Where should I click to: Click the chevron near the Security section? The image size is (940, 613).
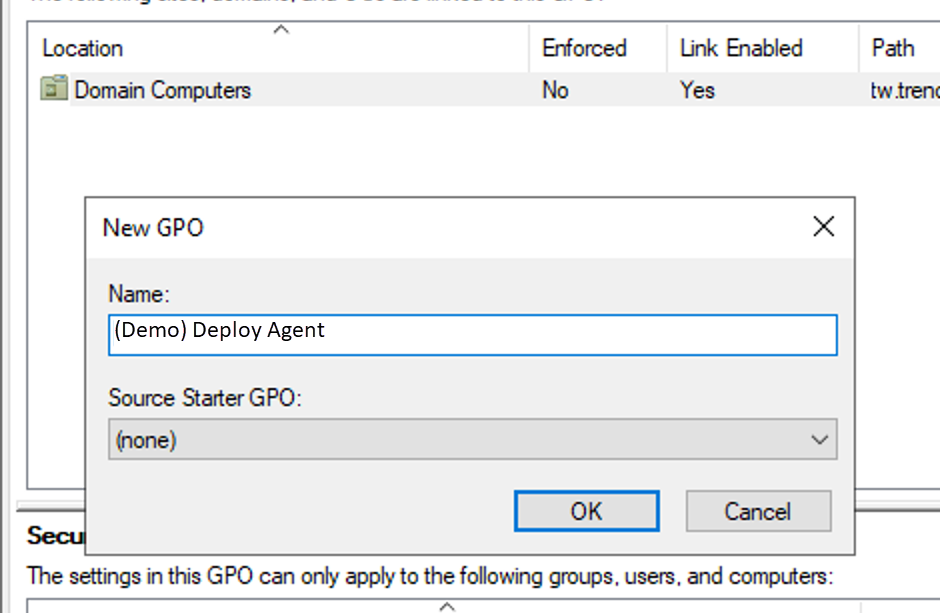pyautogui.click(x=447, y=605)
